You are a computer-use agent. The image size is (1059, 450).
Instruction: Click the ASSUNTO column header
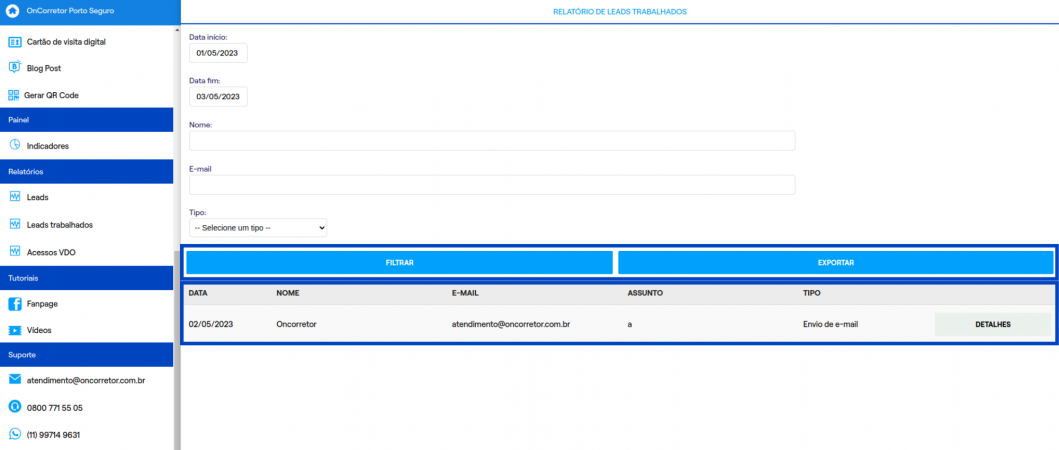pyautogui.click(x=645, y=294)
